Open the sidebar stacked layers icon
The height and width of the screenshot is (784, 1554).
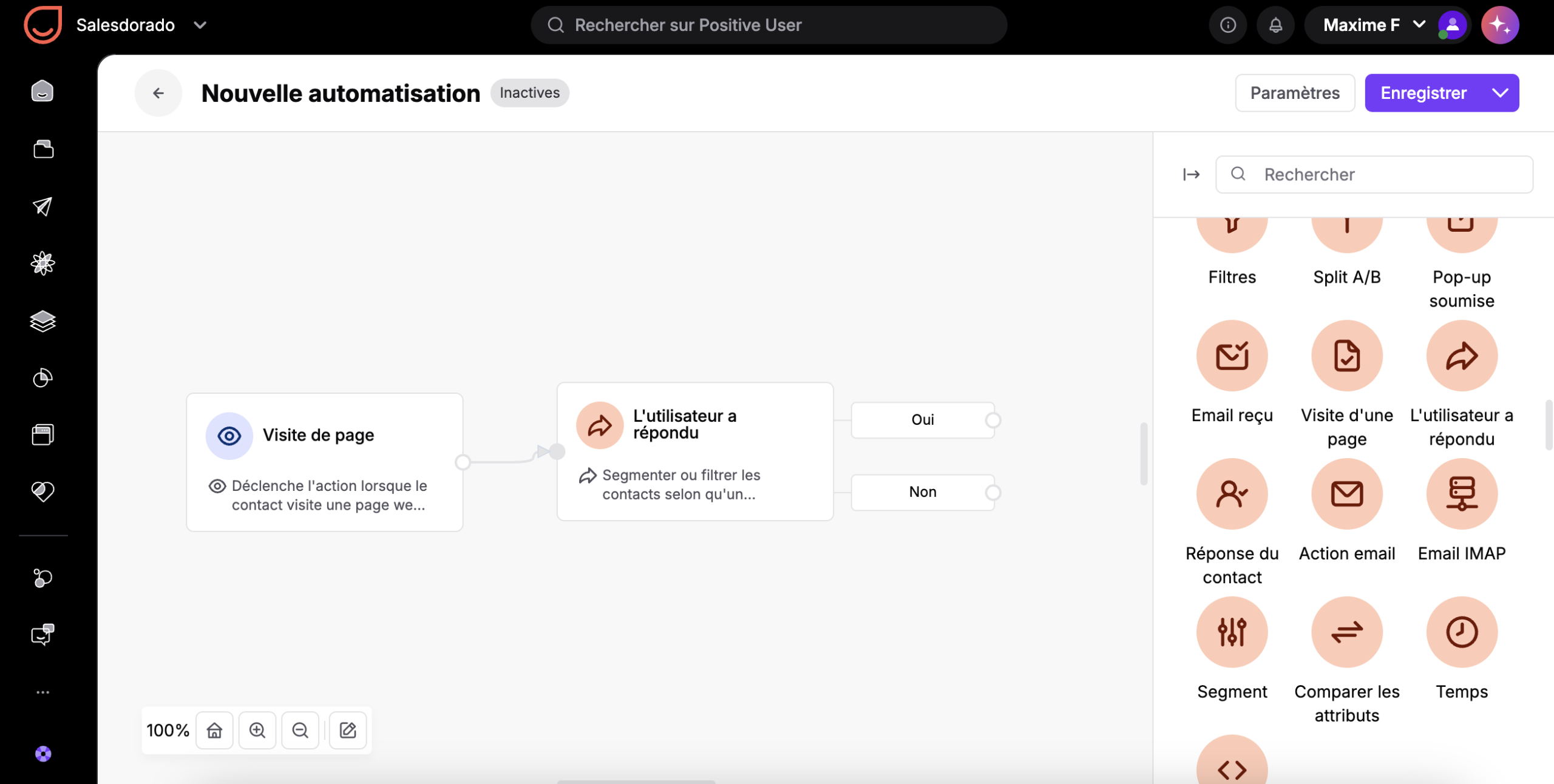(x=42, y=321)
